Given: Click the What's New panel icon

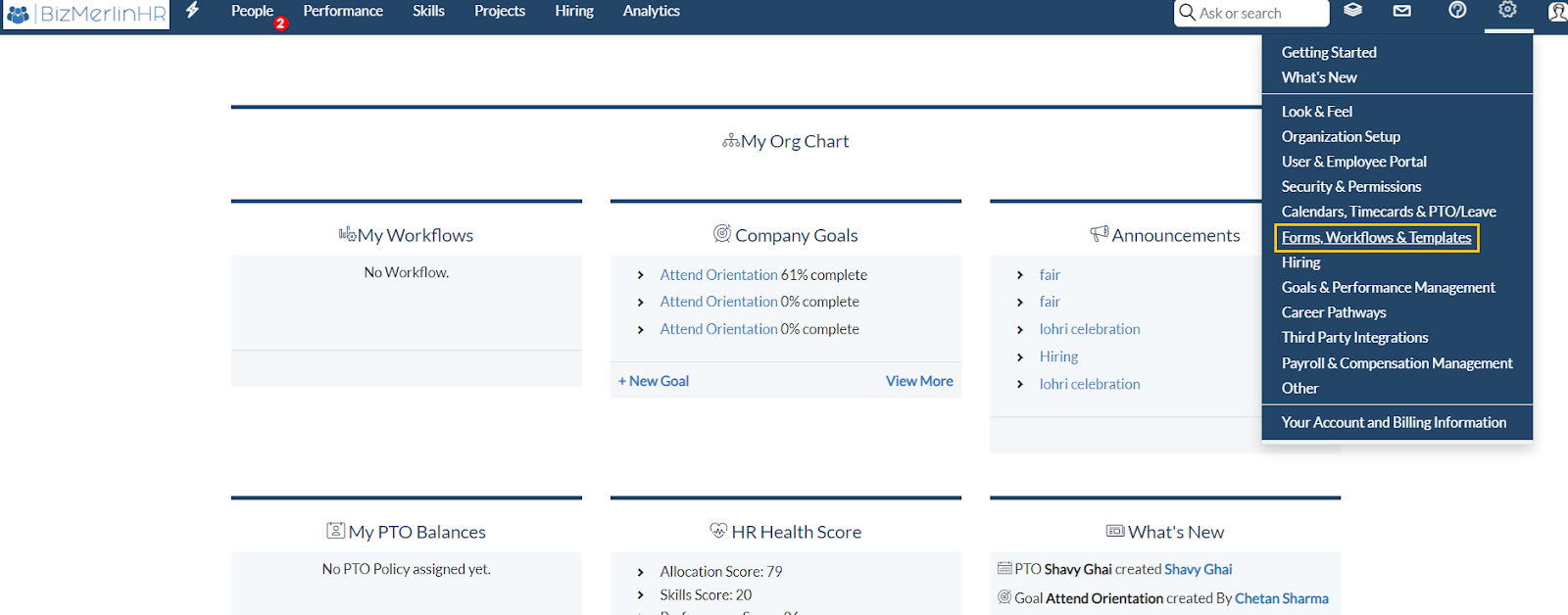Looking at the screenshot, I should 1115,531.
